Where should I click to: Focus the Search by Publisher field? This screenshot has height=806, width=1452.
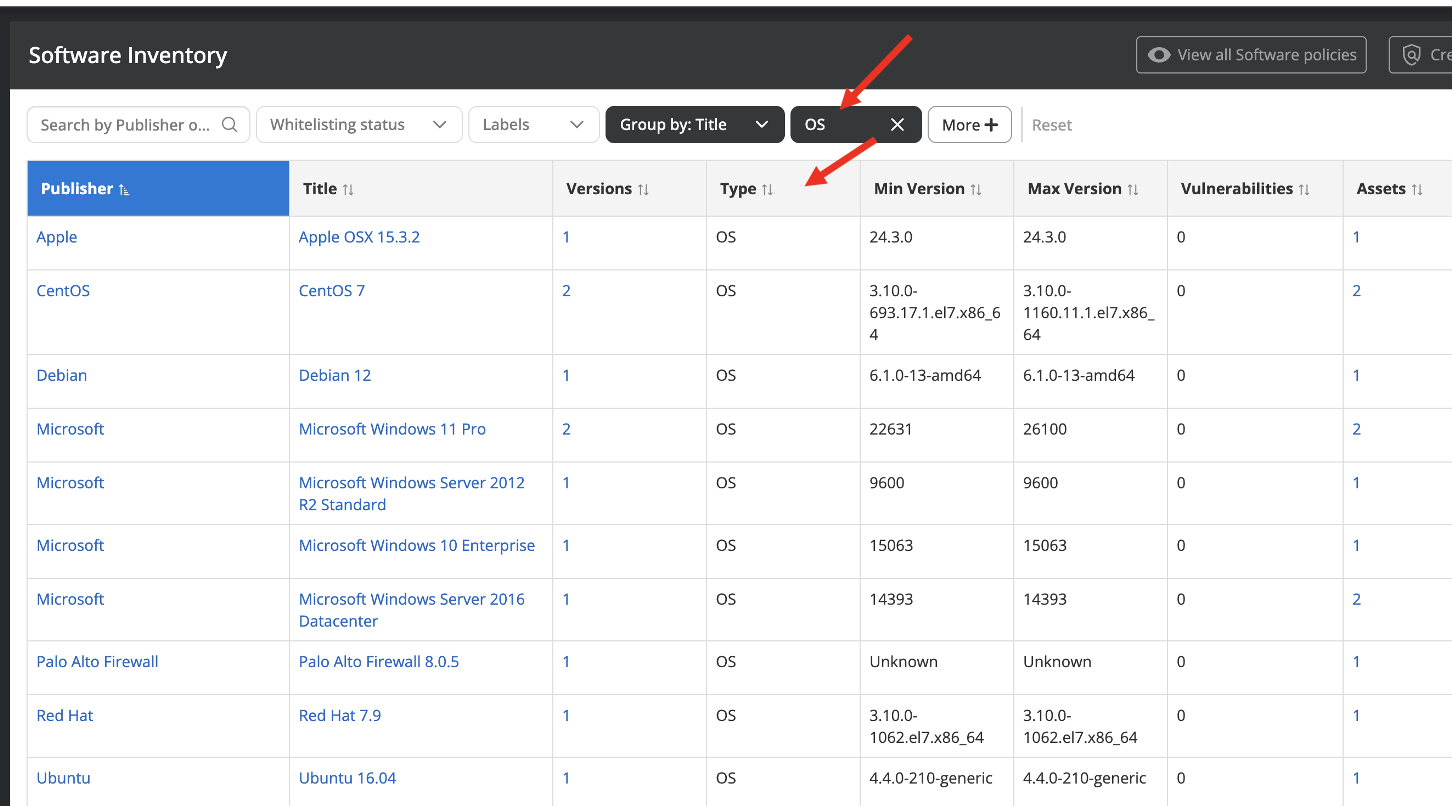(x=125, y=125)
